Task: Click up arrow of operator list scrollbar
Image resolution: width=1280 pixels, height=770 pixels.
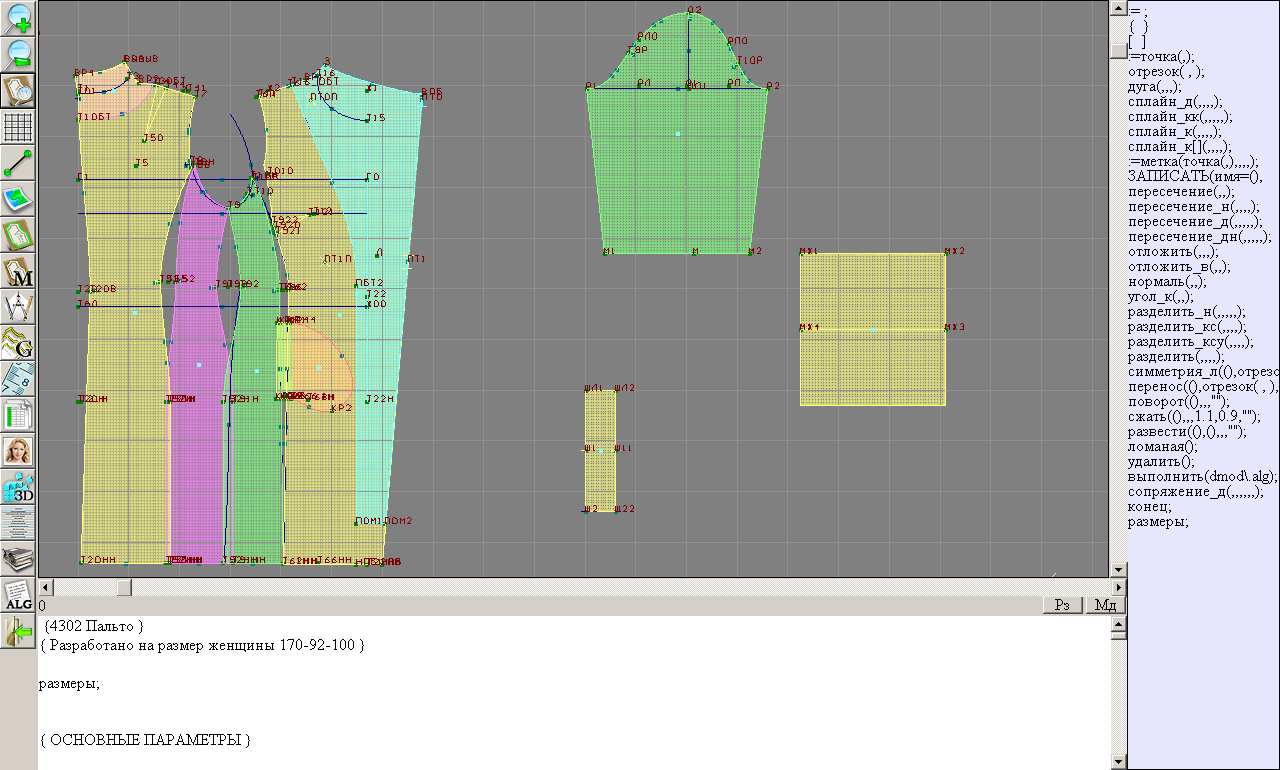Action: click(x=1118, y=8)
